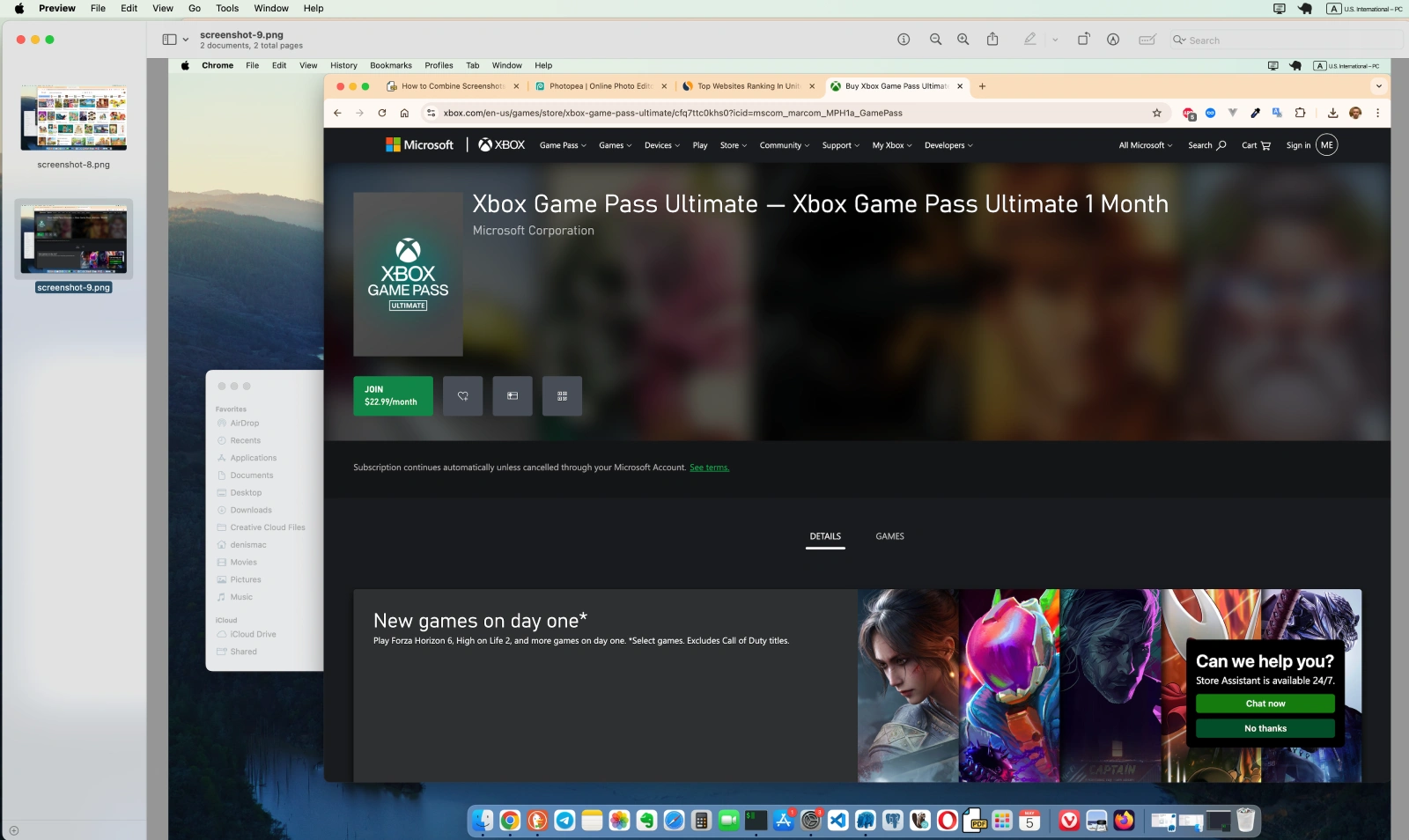Open a new Chrome tab with plus
The image size is (1409, 840).
click(x=982, y=86)
